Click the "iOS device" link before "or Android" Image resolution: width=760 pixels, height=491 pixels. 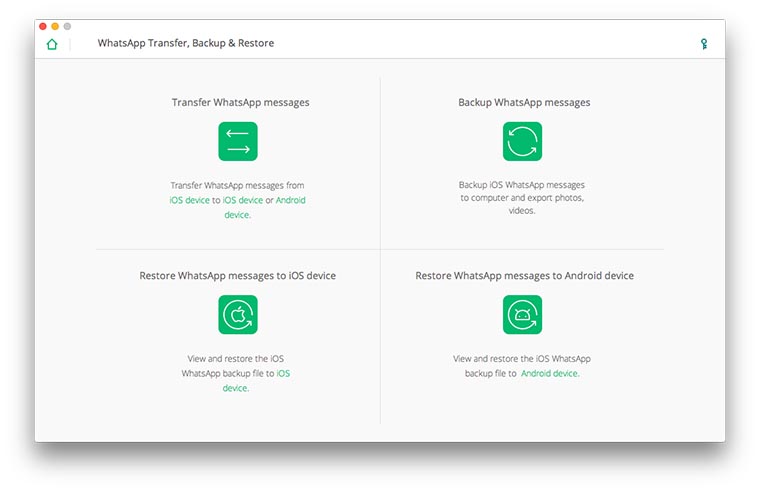pyautogui.click(x=243, y=200)
